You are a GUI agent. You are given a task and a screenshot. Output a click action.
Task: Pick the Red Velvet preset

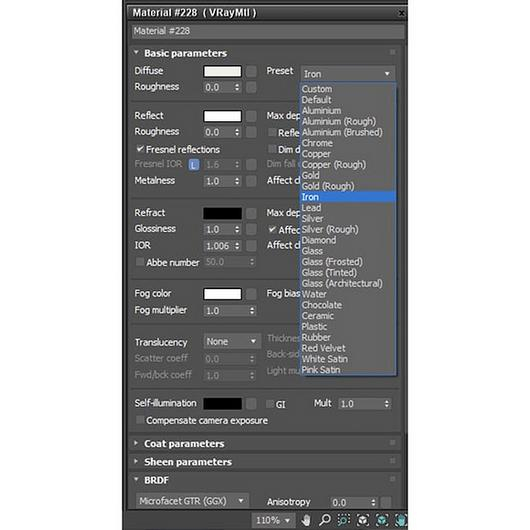348,348
